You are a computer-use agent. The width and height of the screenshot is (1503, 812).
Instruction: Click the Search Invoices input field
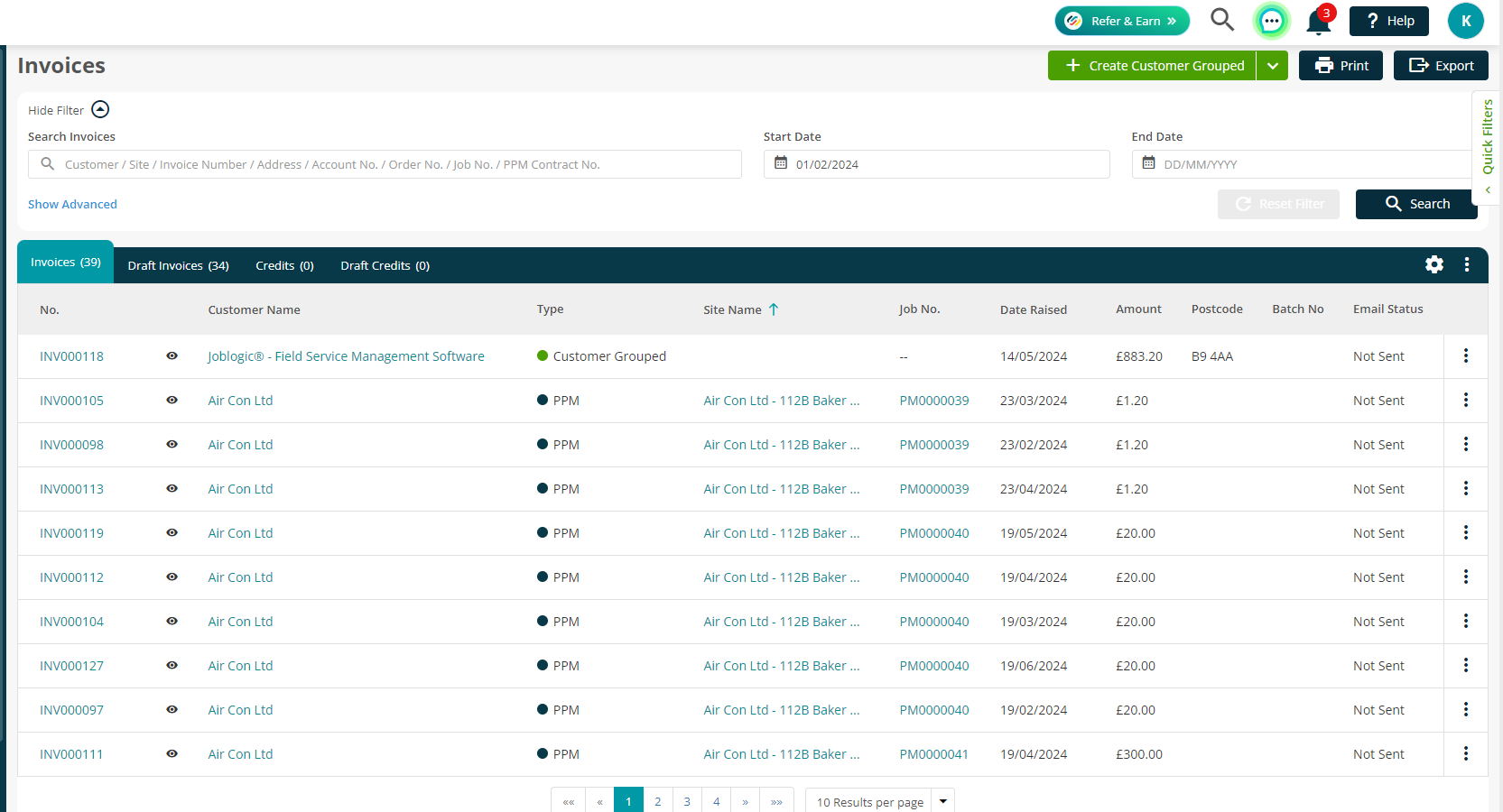(x=385, y=164)
